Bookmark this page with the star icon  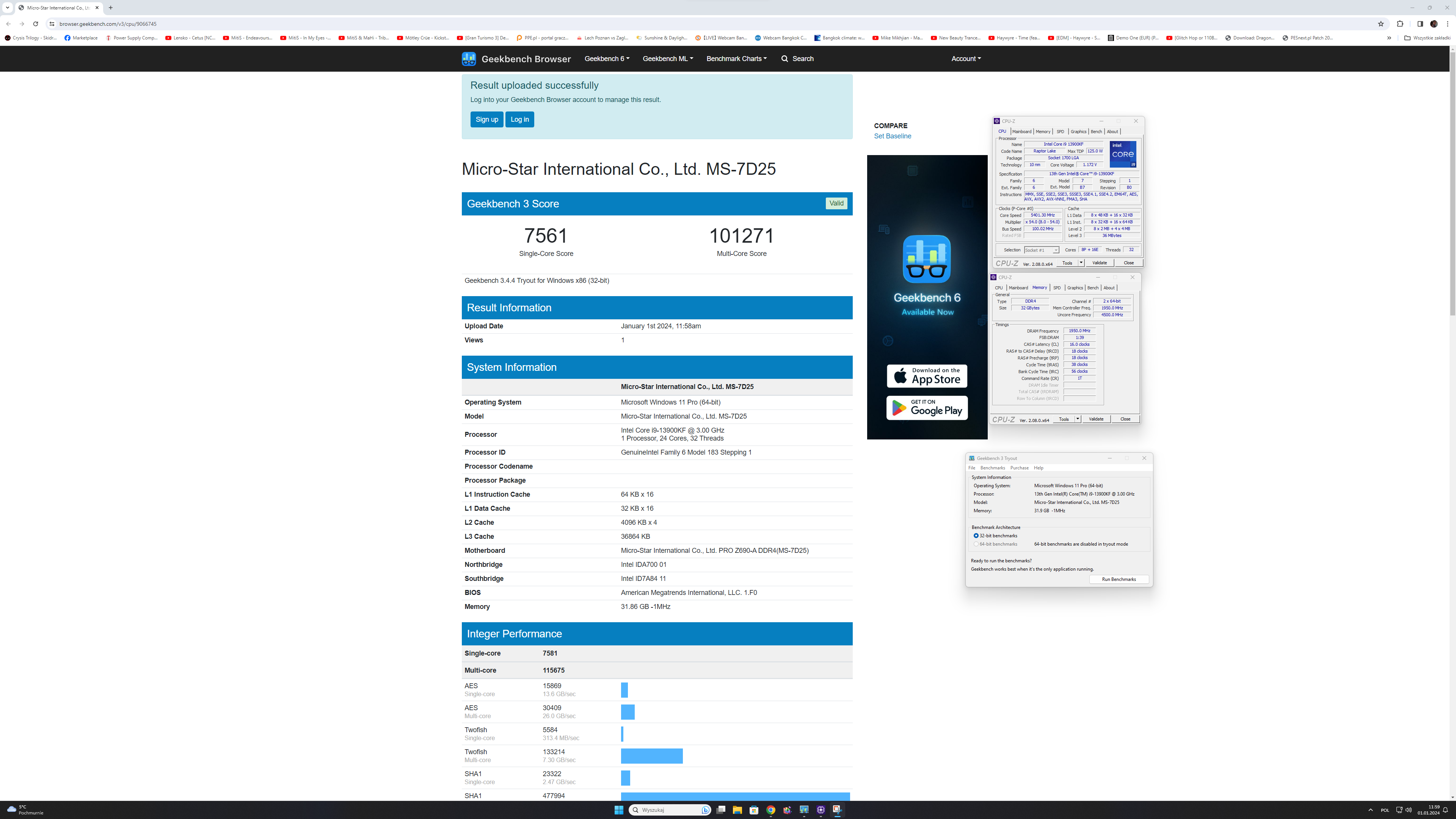coord(1381,24)
